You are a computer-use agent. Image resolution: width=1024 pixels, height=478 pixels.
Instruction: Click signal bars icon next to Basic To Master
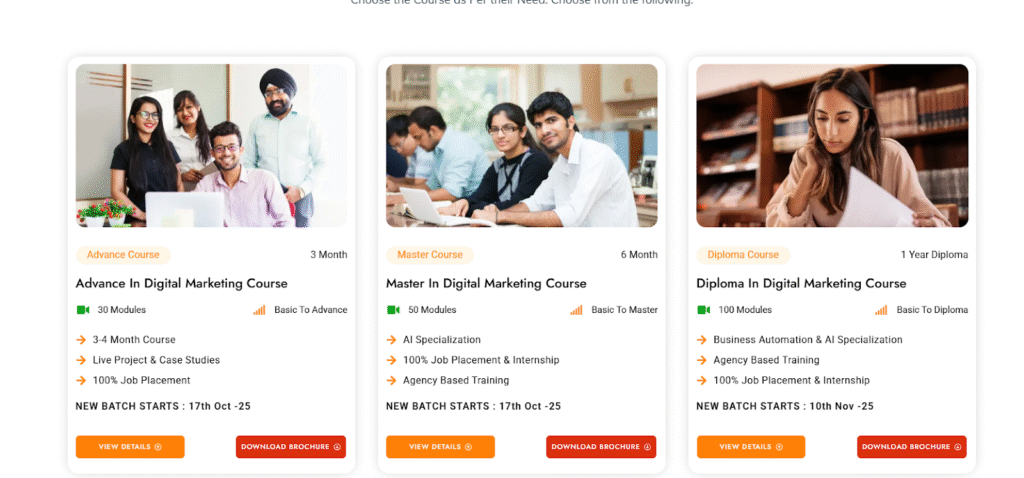[576, 310]
